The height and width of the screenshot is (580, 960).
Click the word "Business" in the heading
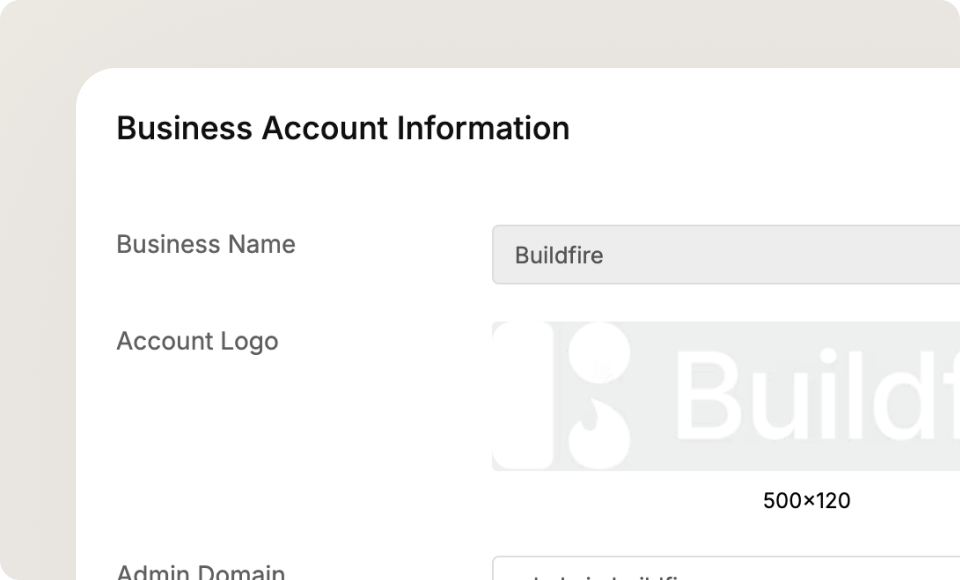(185, 128)
